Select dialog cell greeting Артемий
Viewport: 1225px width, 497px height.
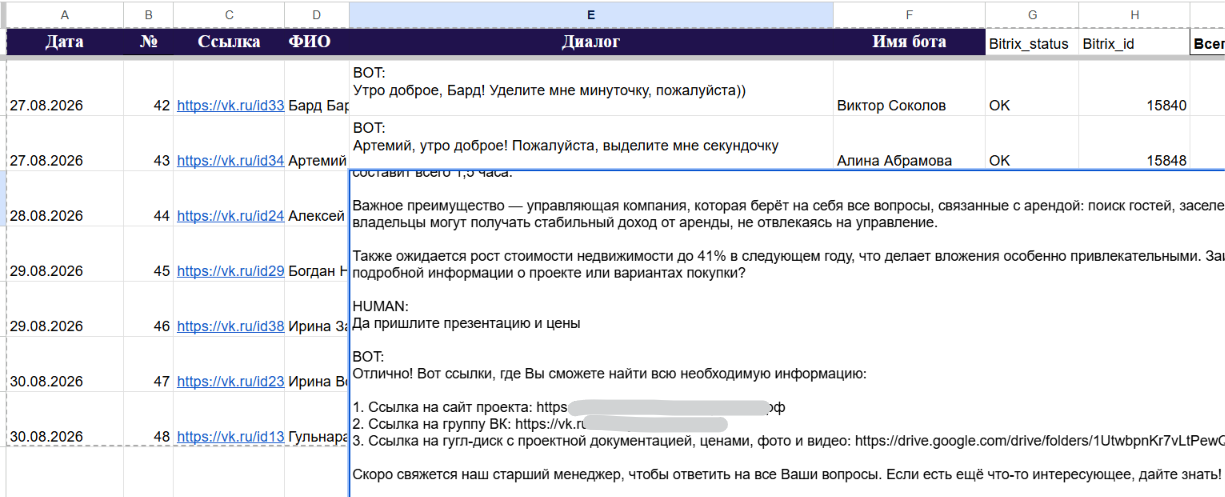591,143
